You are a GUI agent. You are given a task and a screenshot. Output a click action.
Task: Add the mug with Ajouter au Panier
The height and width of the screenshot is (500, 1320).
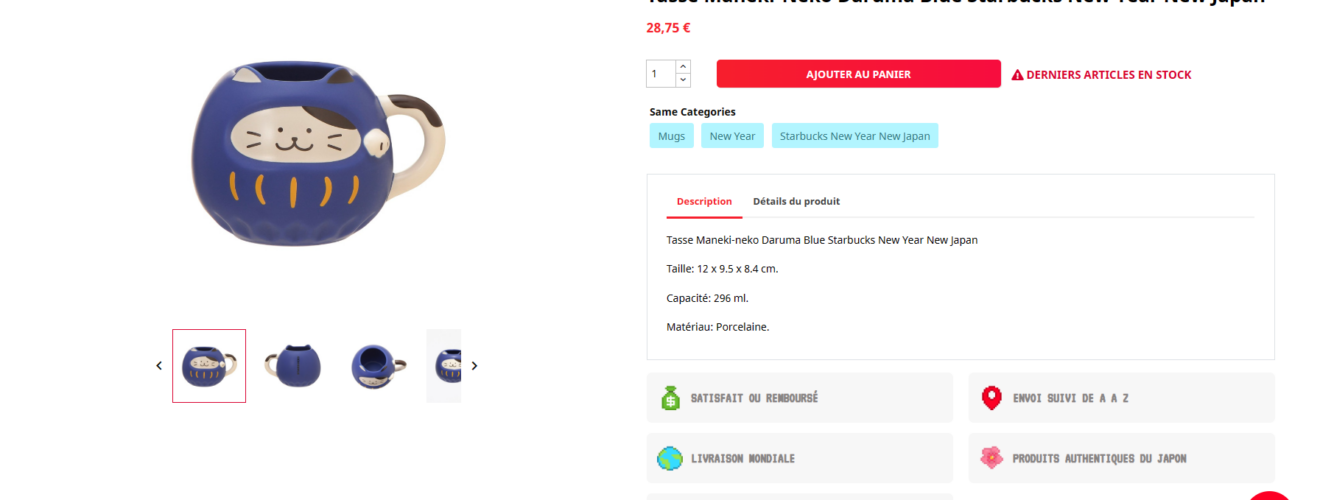click(858, 74)
